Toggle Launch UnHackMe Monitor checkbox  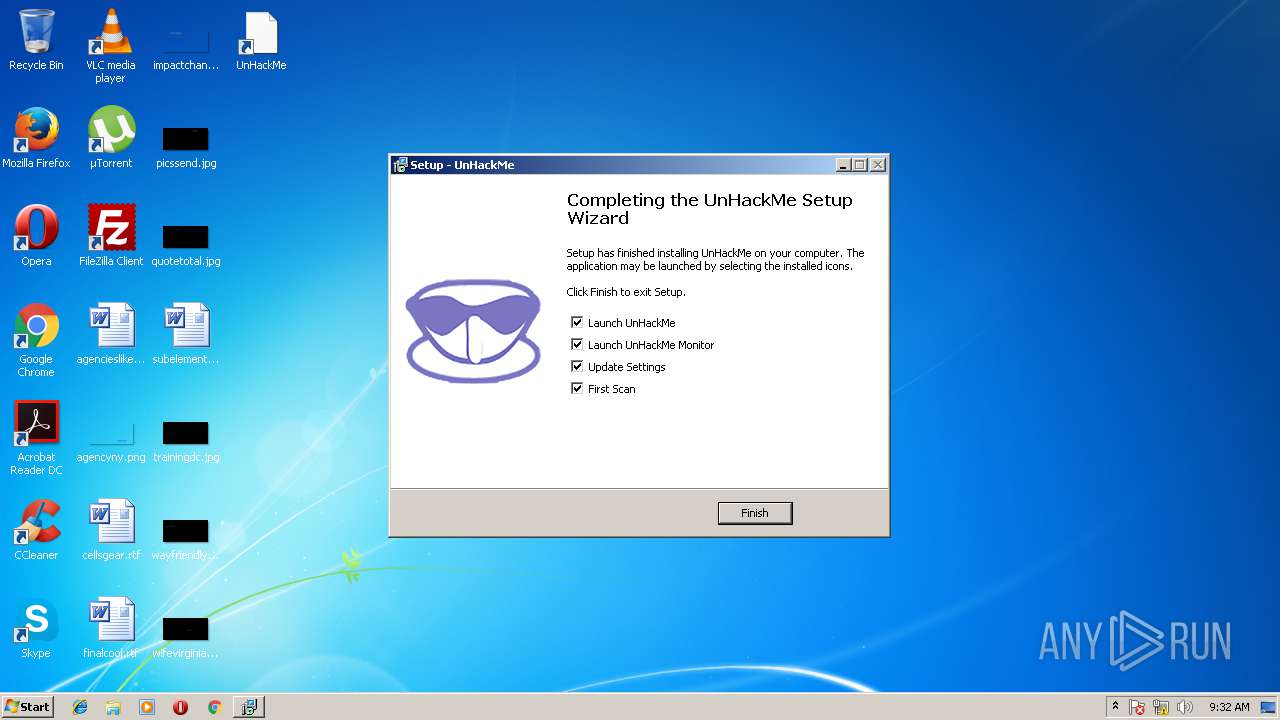577,345
